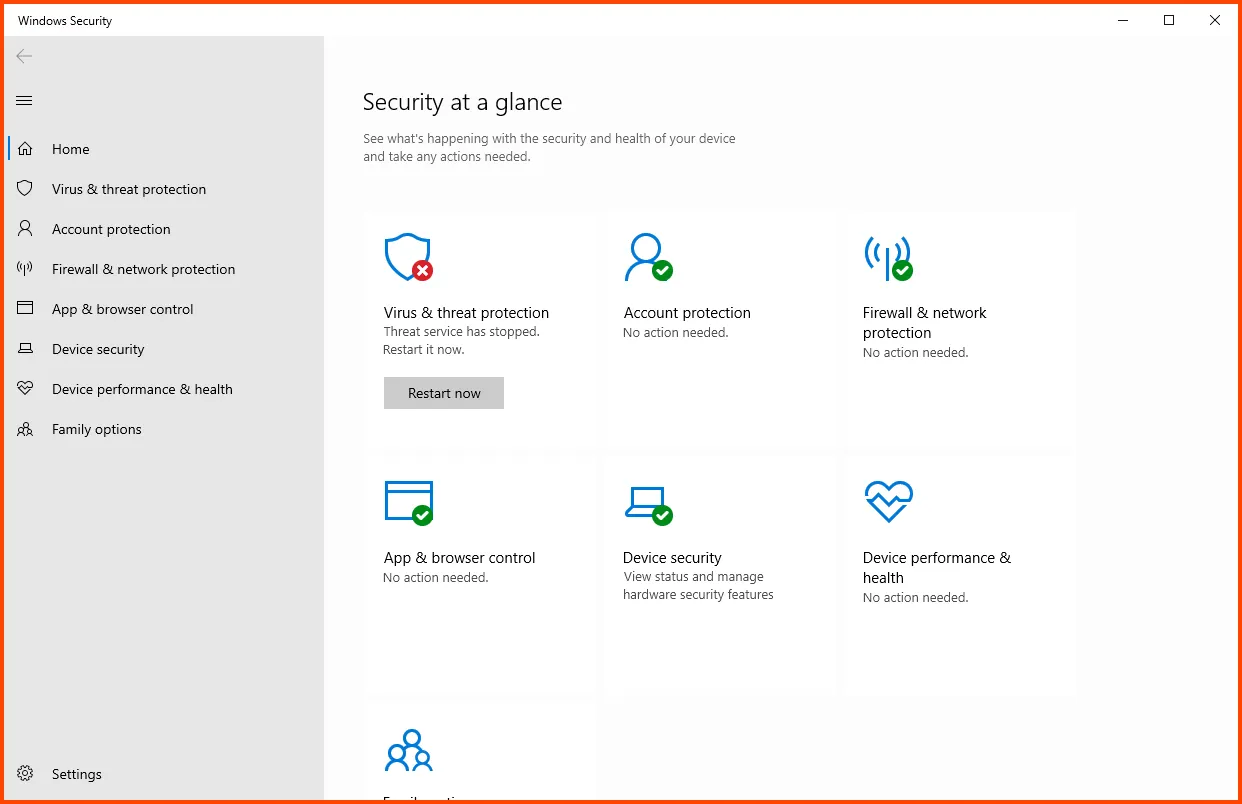Click the Restart now button

pyautogui.click(x=444, y=393)
